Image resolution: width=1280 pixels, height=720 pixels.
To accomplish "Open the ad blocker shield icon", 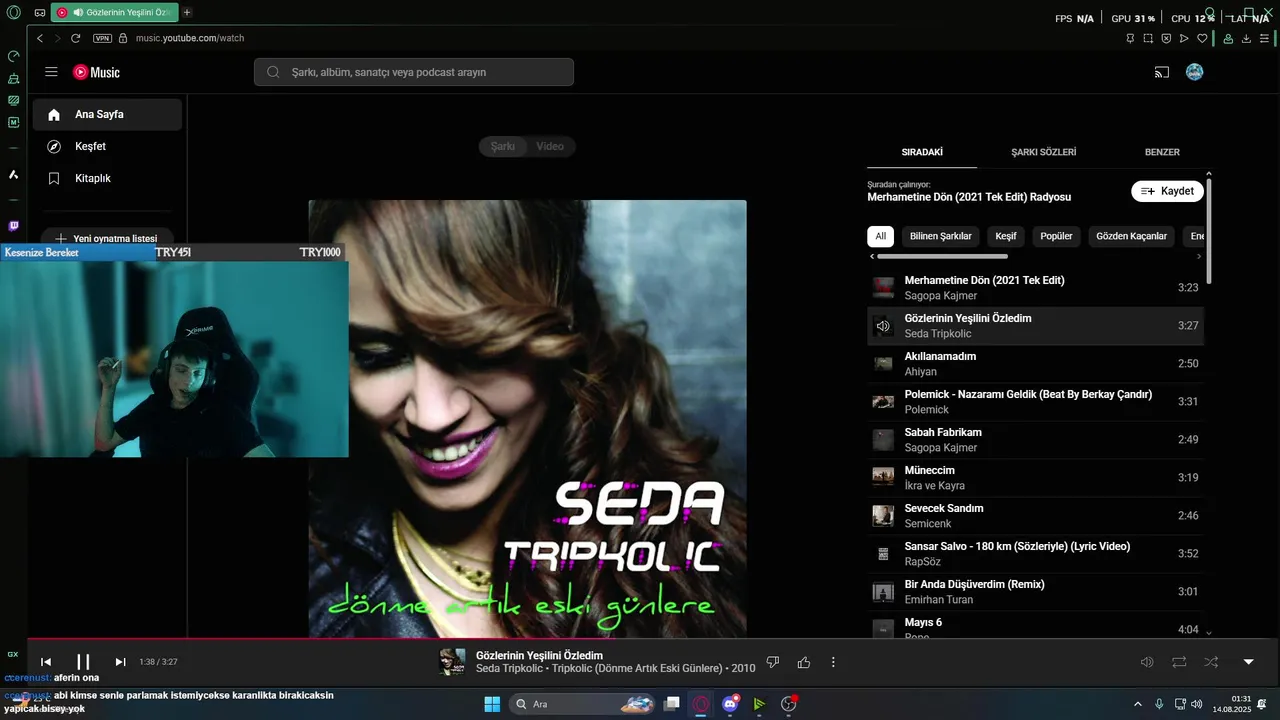I will (1166, 38).
